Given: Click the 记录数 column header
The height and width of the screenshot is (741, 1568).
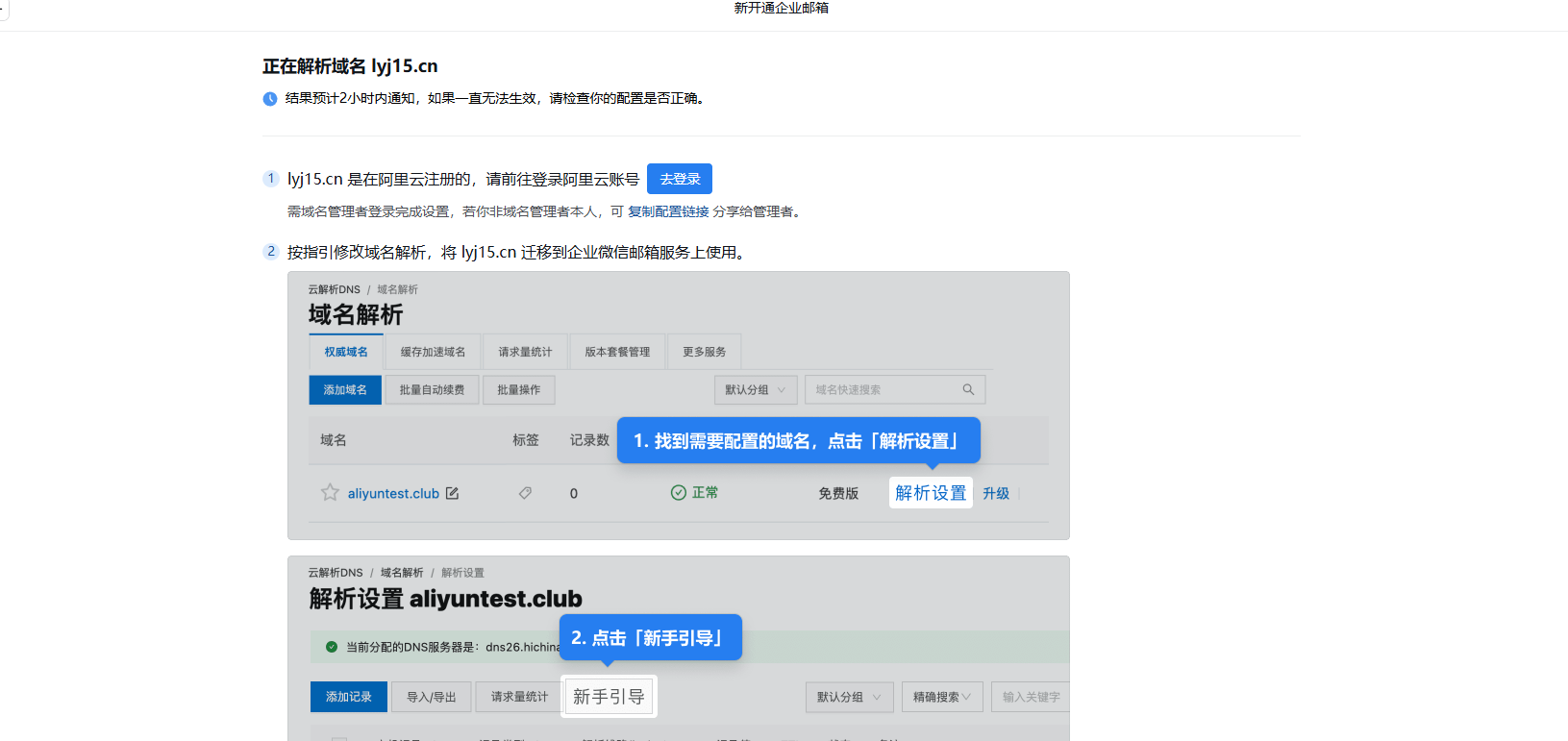Looking at the screenshot, I should click(589, 440).
